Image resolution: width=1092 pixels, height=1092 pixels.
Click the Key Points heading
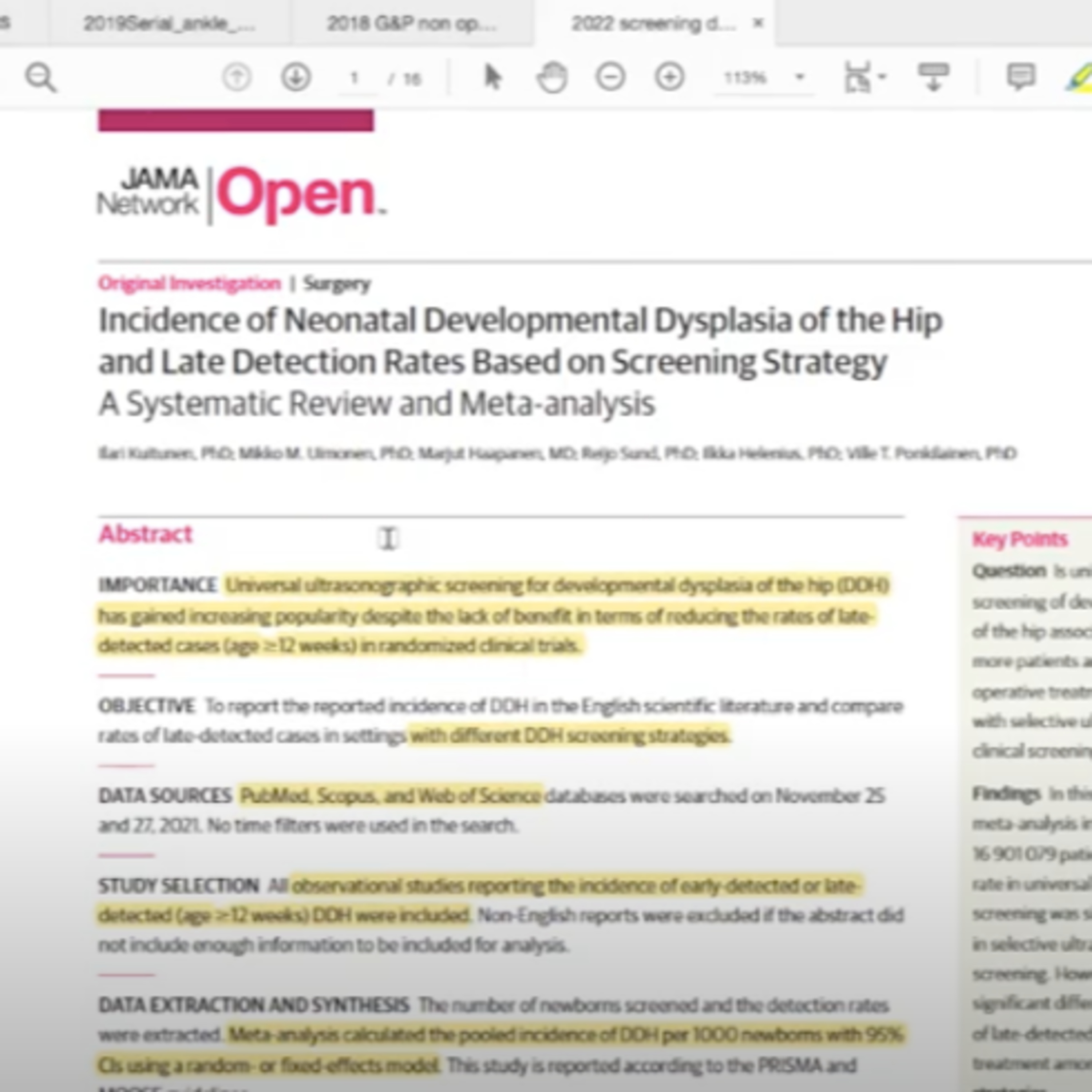point(1020,539)
